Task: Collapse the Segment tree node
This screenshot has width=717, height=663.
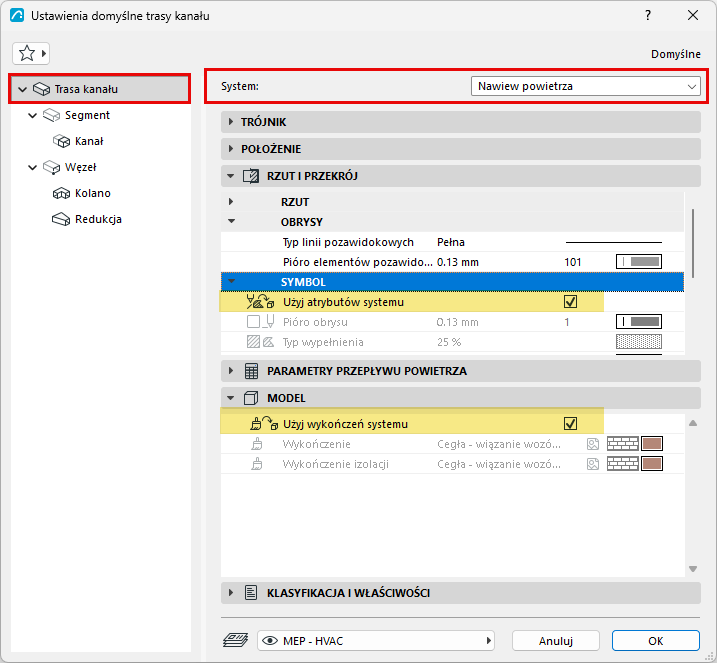Action: click(x=32, y=115)
